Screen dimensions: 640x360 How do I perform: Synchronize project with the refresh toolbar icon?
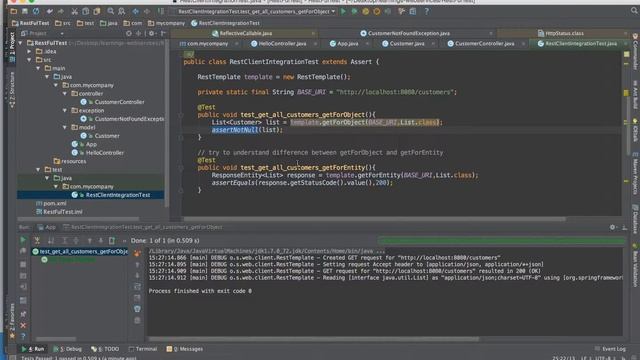coord(36,11)
